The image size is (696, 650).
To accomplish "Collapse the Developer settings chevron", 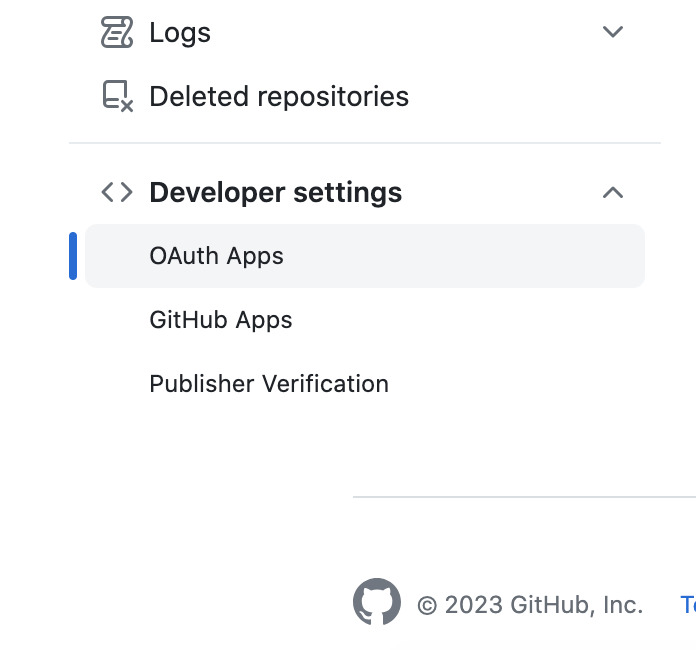I will 613,192.
